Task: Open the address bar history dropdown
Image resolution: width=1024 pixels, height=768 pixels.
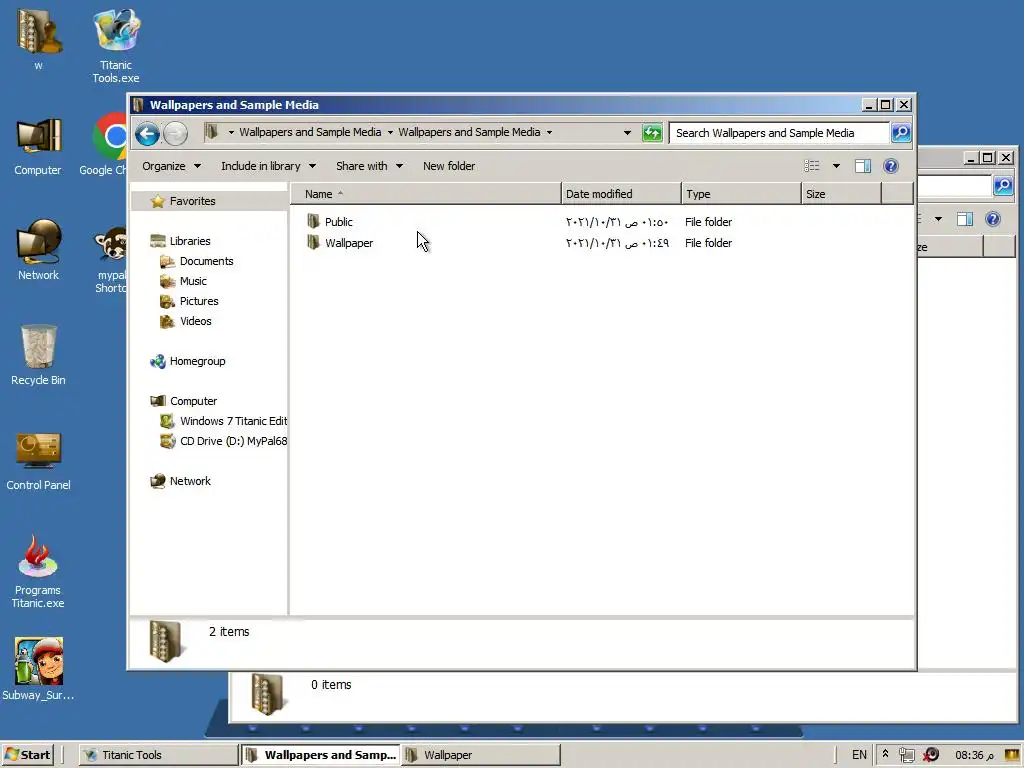Action: [x=627, y=133]
